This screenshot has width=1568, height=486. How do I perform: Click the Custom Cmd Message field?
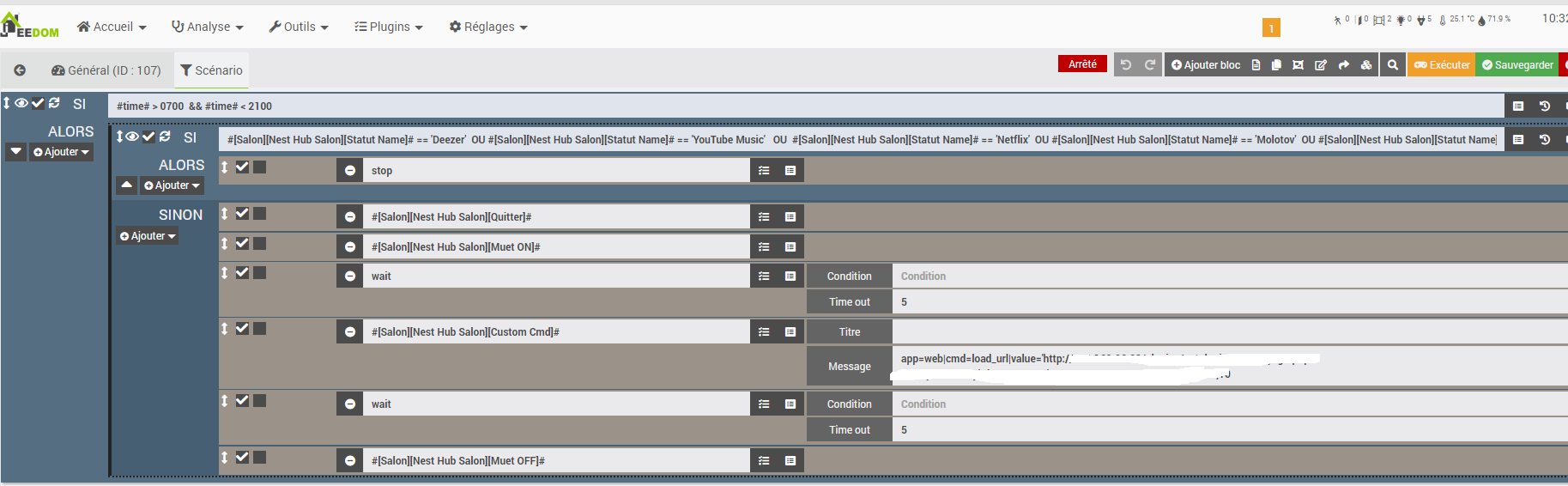click(1230, 367)
